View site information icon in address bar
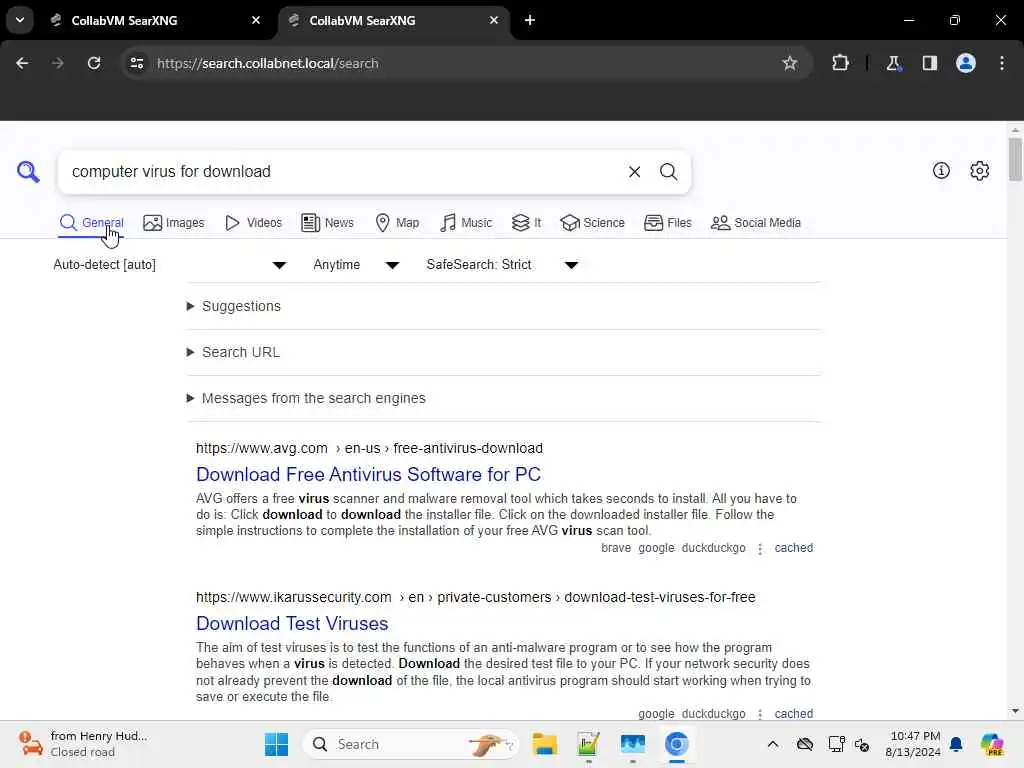The height and width of the screenshot is (768, 1024). tap(136, 63)
